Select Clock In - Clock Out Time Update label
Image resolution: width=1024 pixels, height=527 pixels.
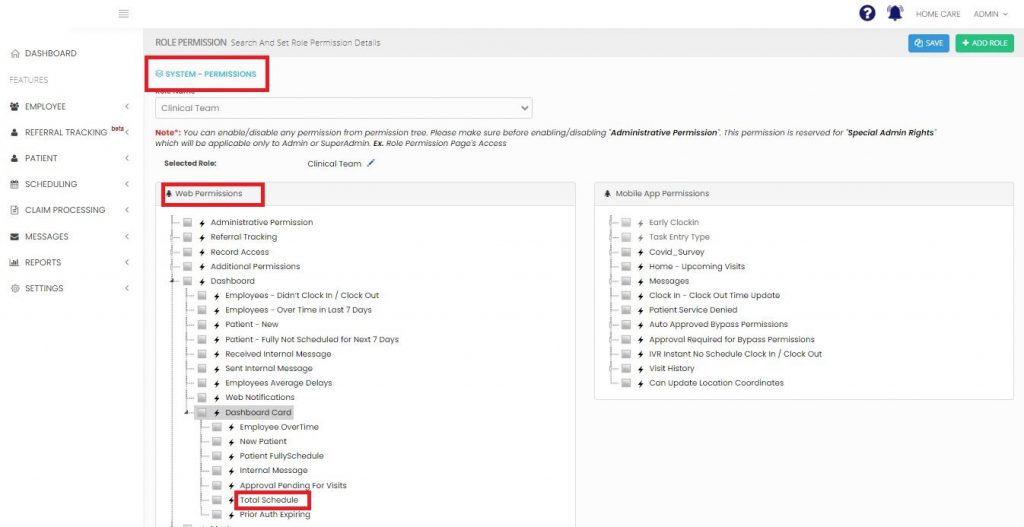tap(714, 296)
